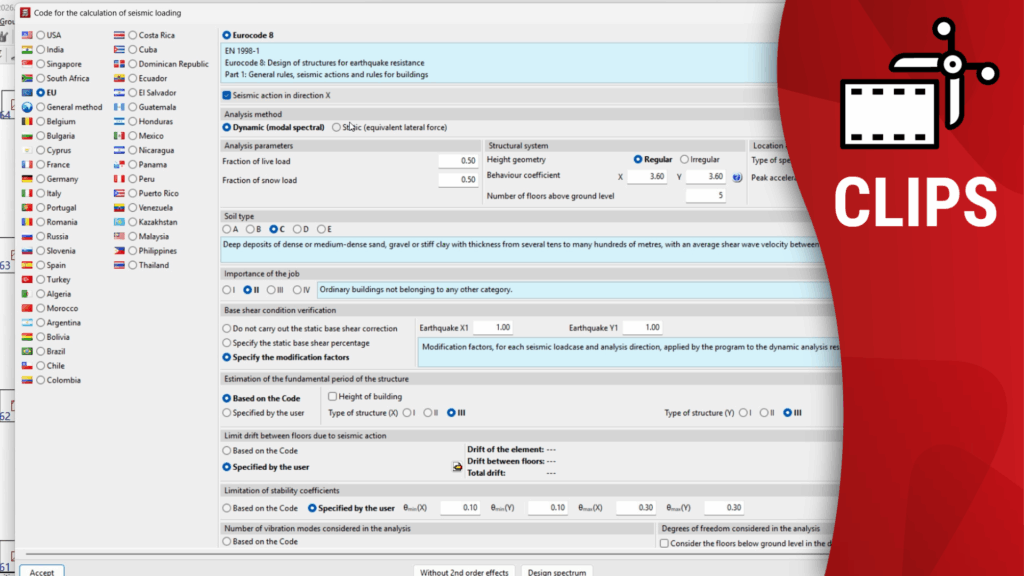Enable the Height of building checkbox
Viewport: 1024px width, 576px height.
click(332, 397)
